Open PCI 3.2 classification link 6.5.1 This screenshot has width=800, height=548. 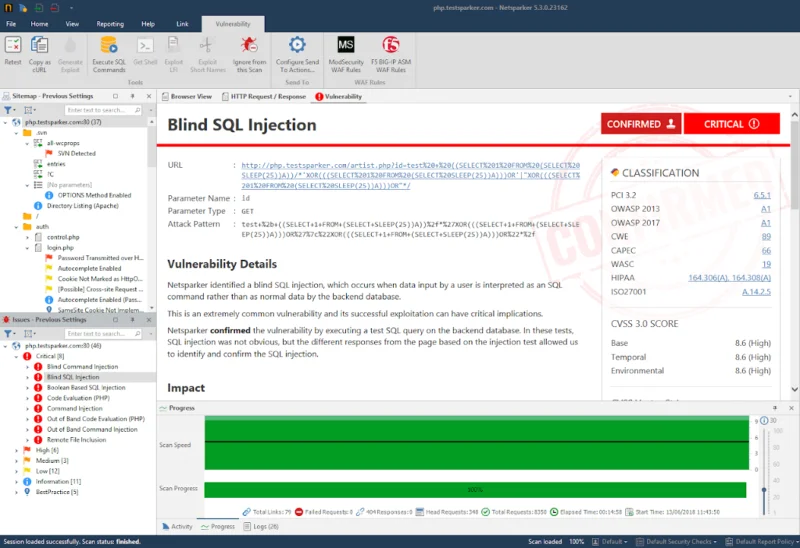click(x=762, y=195)
